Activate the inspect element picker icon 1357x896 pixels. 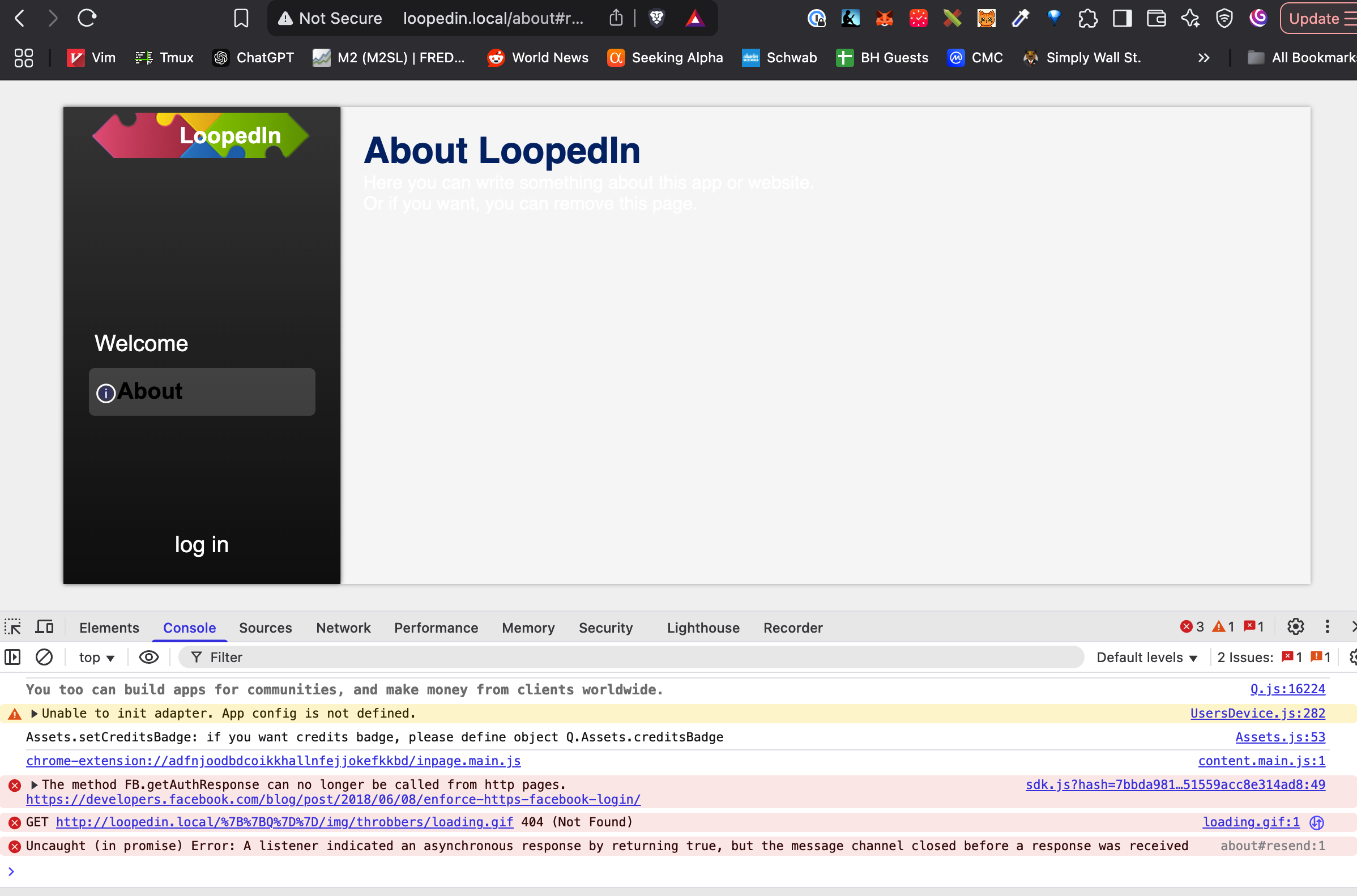12,628
